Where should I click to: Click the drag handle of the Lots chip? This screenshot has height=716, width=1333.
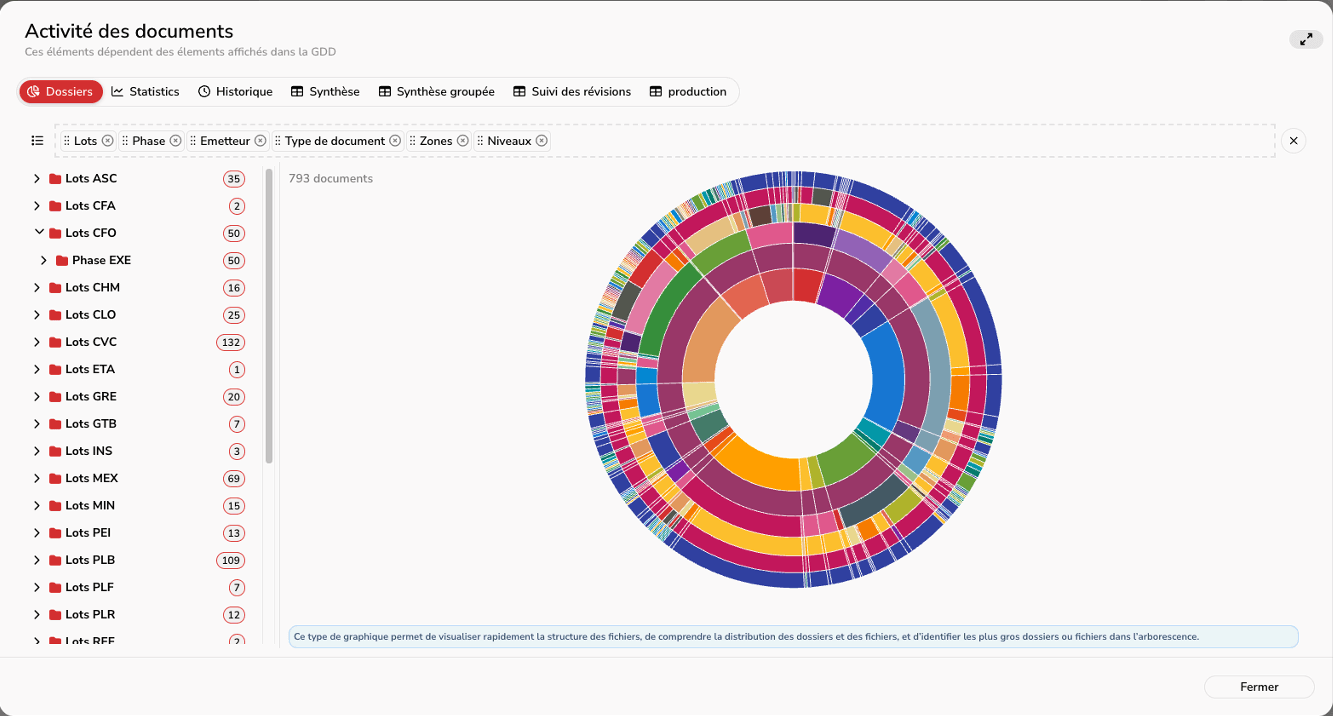click(68, 141)
